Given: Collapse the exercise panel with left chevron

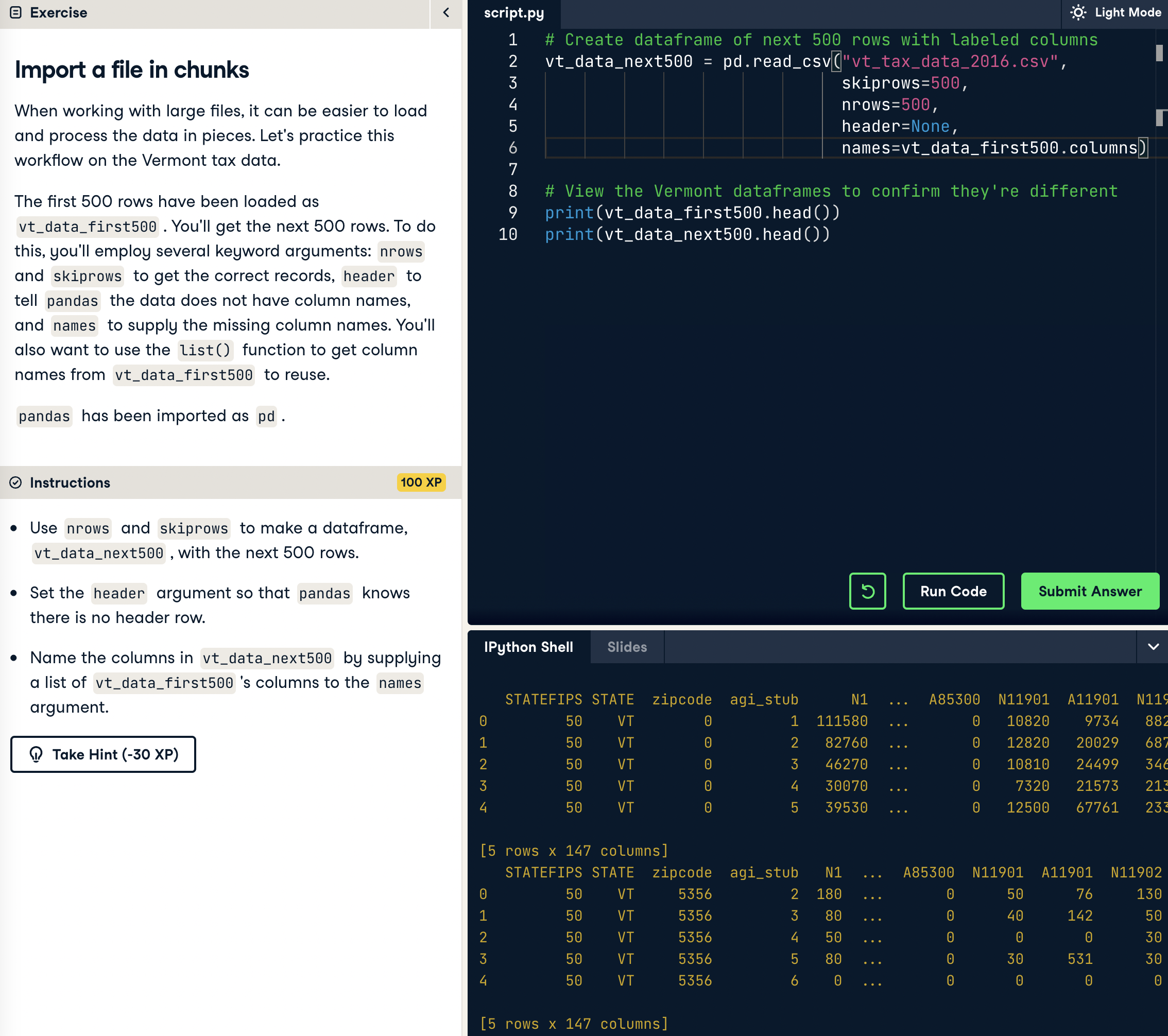Looking at the screenshot, I should tap(446, 12).
